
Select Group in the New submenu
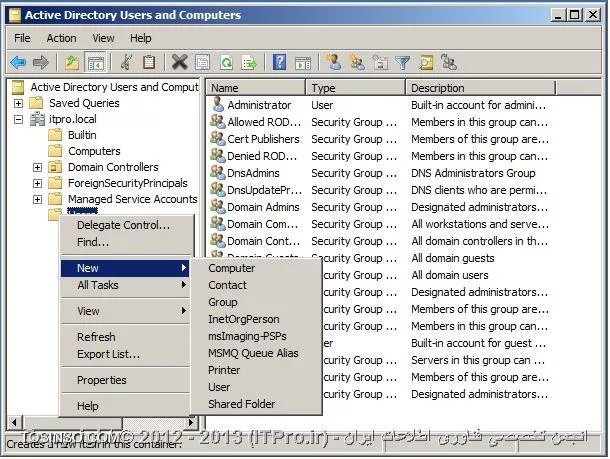[x=256, y=302]
